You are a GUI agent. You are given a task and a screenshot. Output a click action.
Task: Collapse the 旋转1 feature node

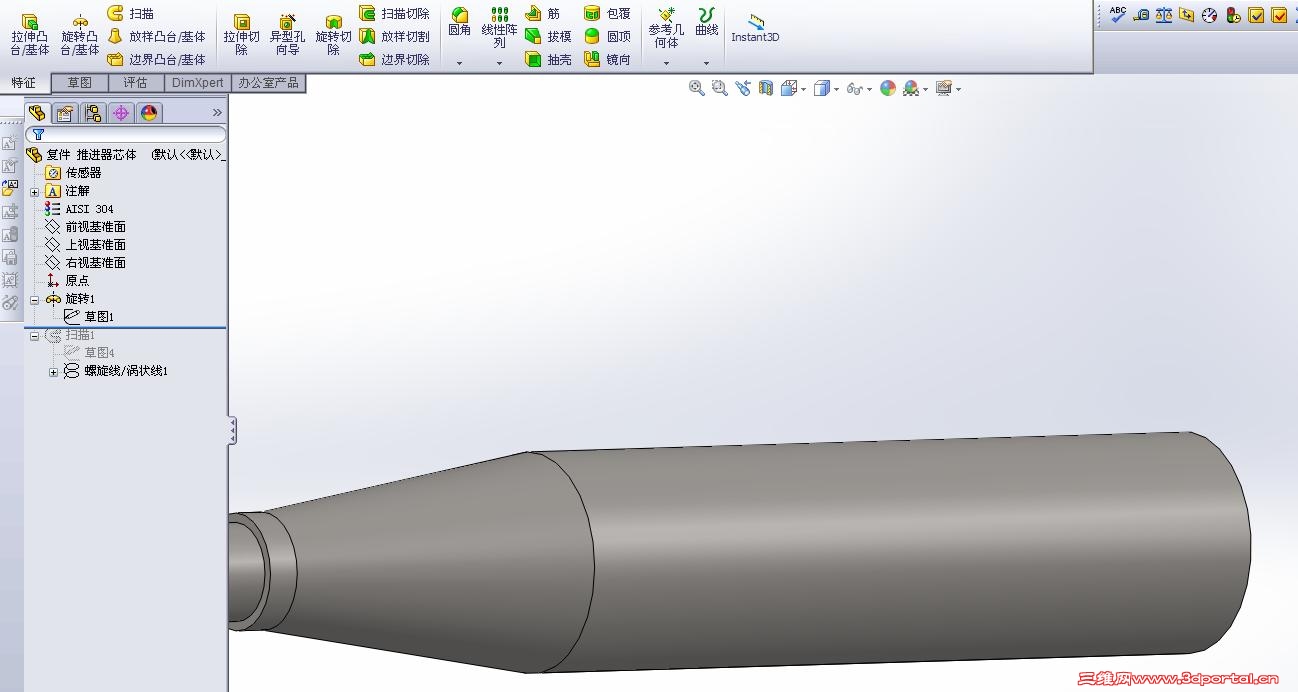[x=34, y=299]
